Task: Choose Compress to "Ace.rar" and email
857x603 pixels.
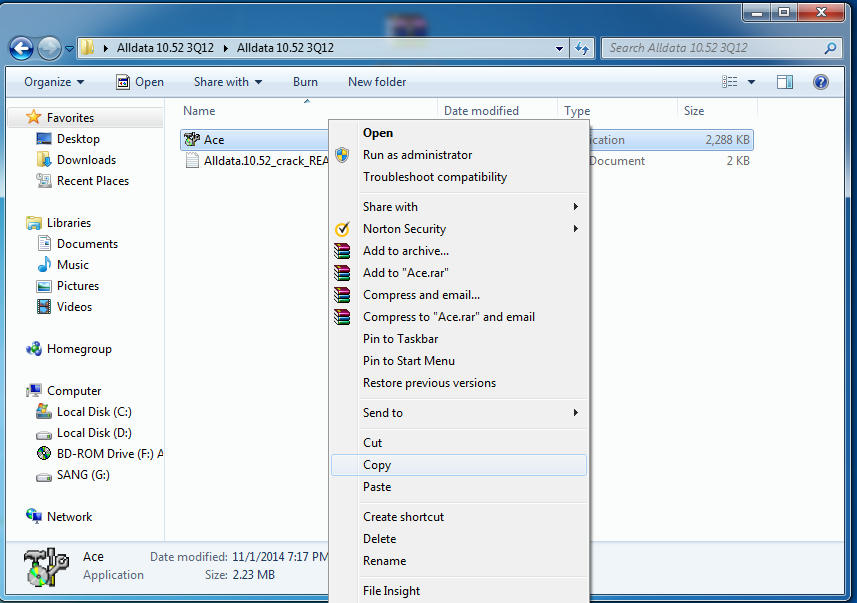Action: (x=458, y=317)
